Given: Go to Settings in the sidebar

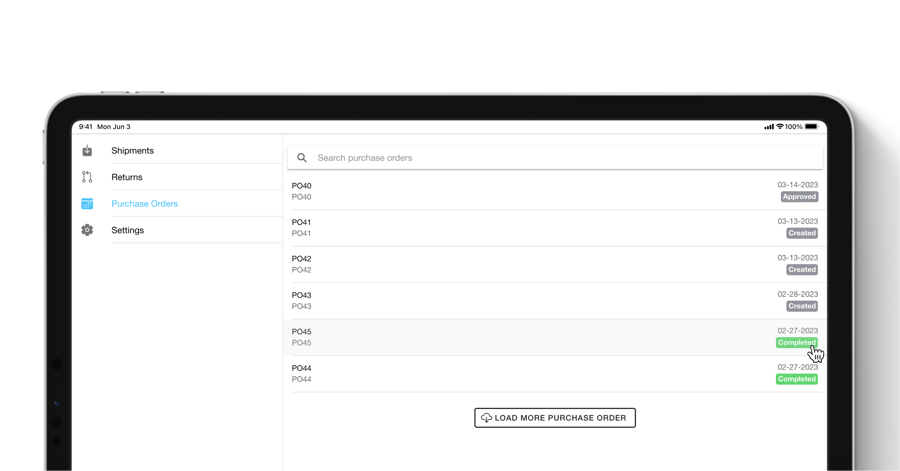Looking at the screenshot, I should click(x=127, y=230).
